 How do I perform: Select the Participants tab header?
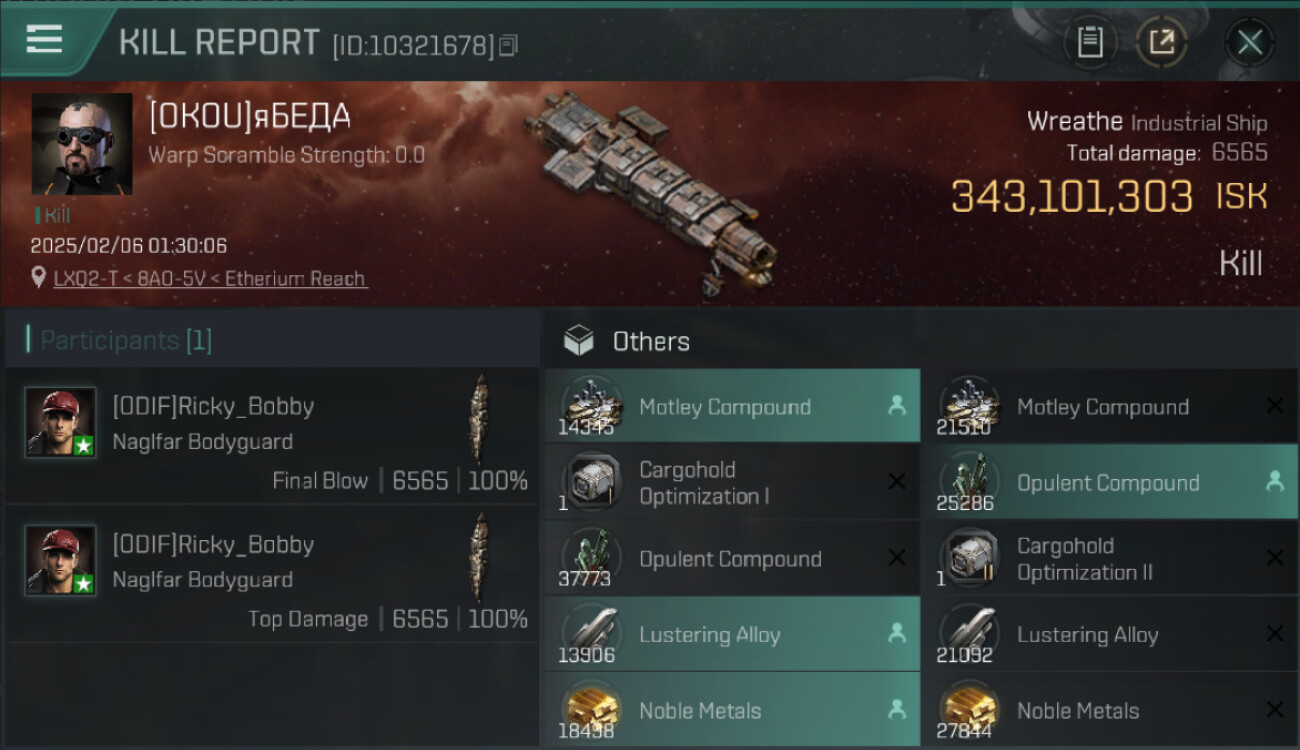(126, 340)
